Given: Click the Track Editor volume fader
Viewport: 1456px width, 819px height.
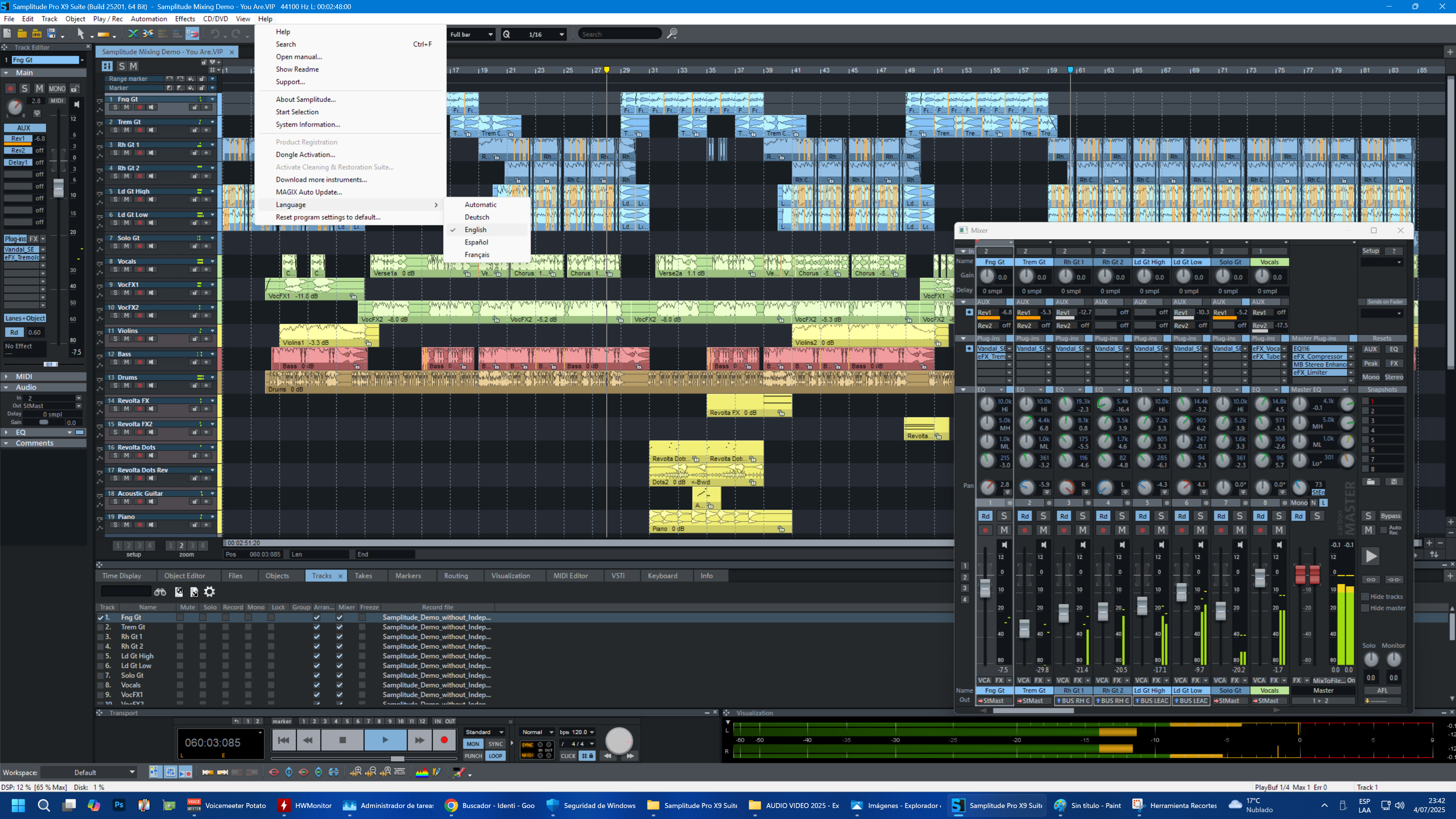Looking at the screenshot, I should [x=58, y=188].
